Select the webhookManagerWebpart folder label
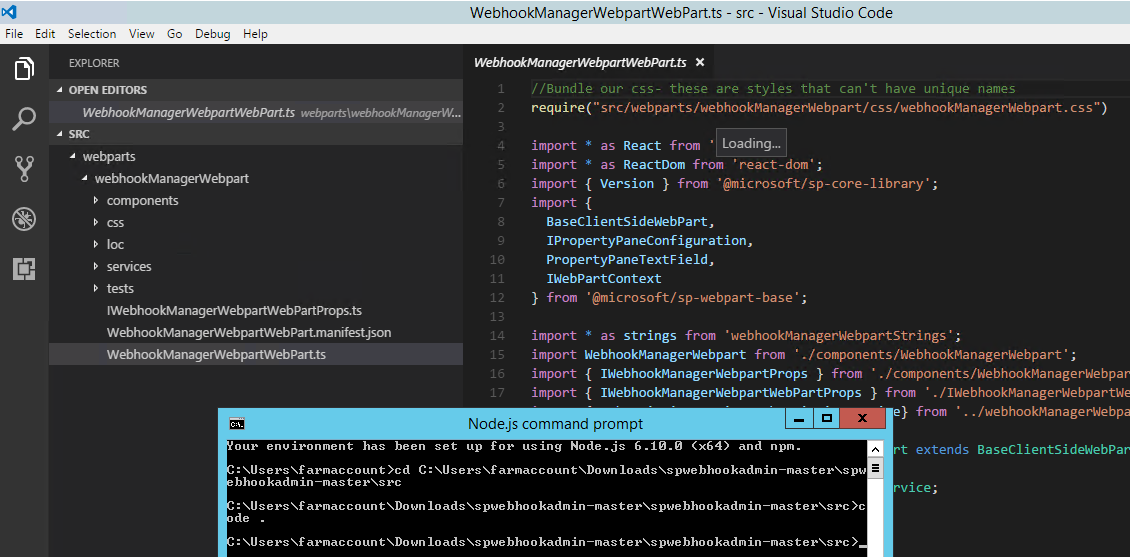The height and width of the screenshot is (557, 1130). pos(172,178)
